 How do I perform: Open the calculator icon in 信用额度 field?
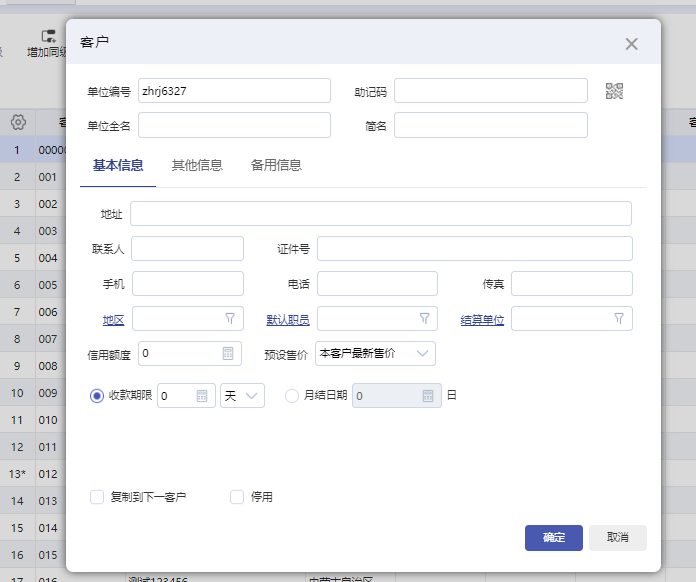point(229,353)
